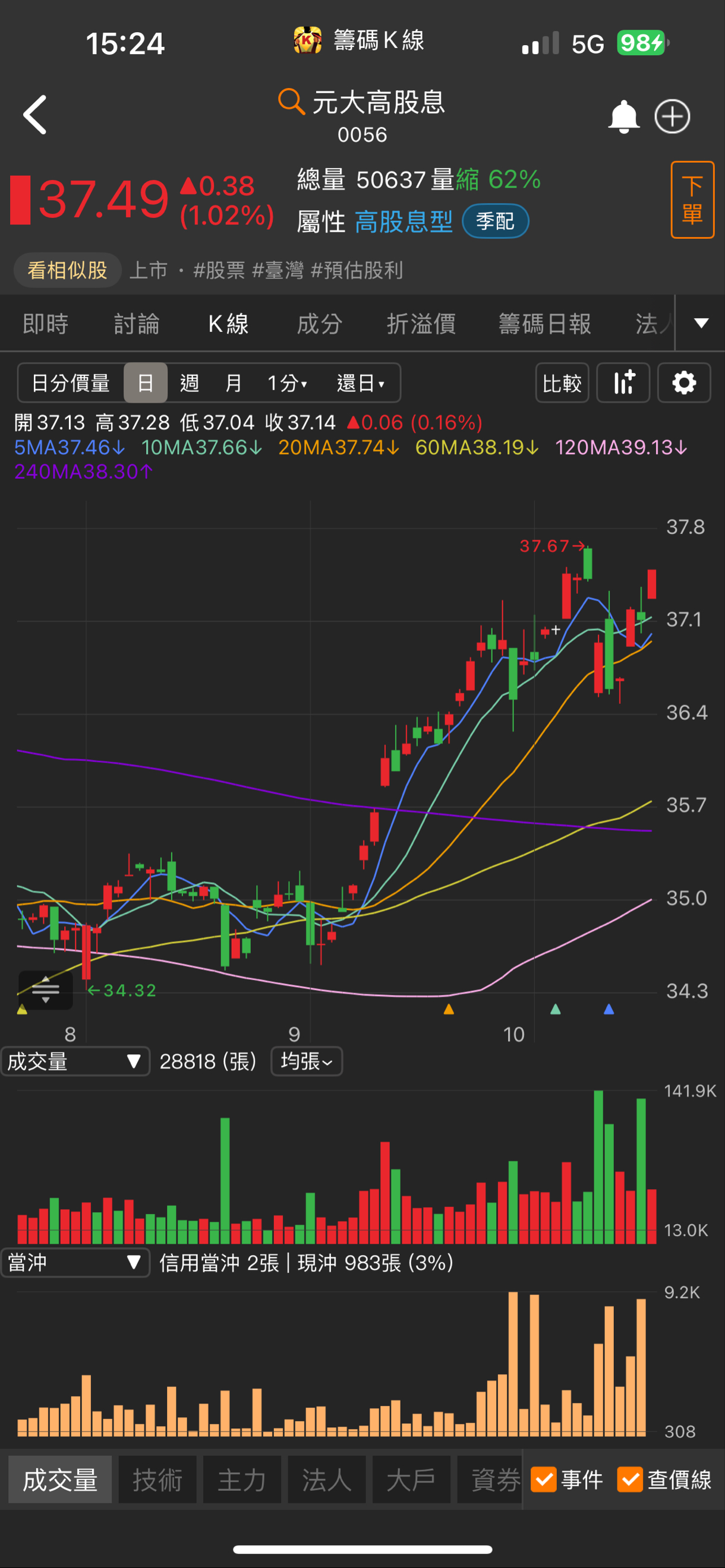Open price alert bell icon
This screenshot has height=1568, width=725.
pos(623,116)
